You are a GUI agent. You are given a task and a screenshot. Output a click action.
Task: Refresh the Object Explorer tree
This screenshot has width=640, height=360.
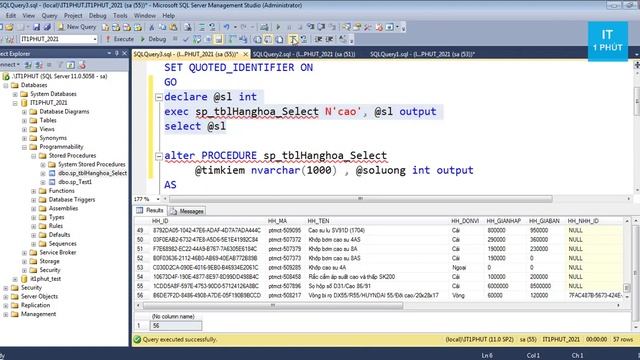point(71,65)
